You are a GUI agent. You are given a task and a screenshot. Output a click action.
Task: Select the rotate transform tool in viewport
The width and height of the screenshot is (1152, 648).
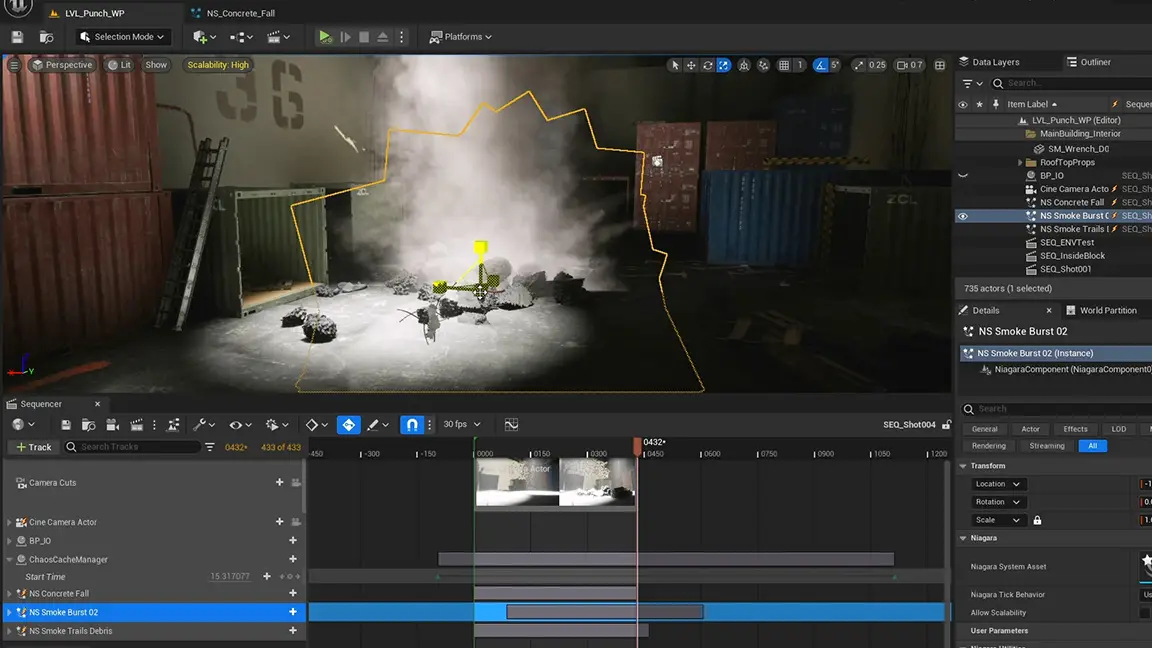707,65
